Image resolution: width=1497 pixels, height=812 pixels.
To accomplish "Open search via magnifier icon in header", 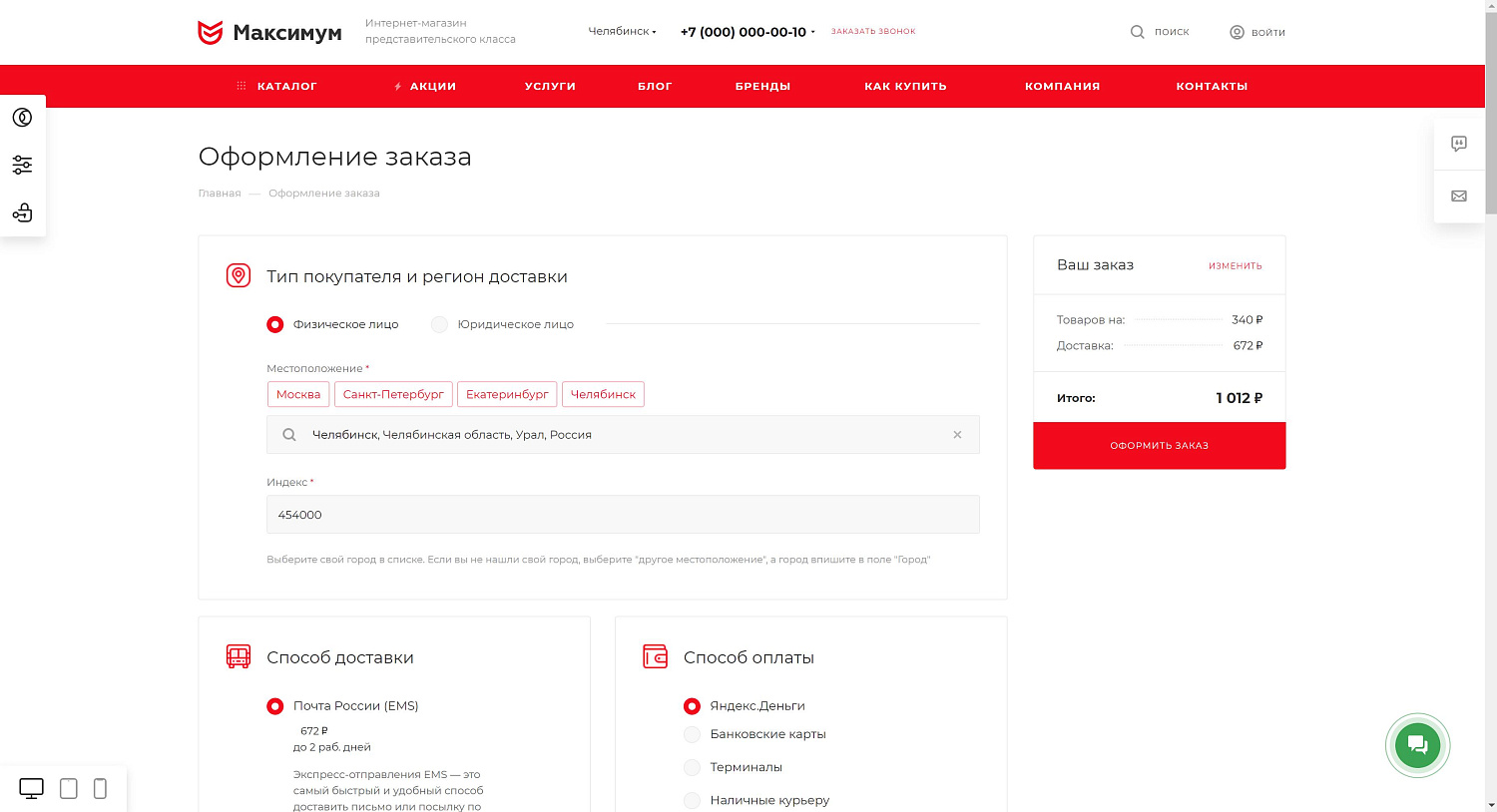I will (1137, 32).
